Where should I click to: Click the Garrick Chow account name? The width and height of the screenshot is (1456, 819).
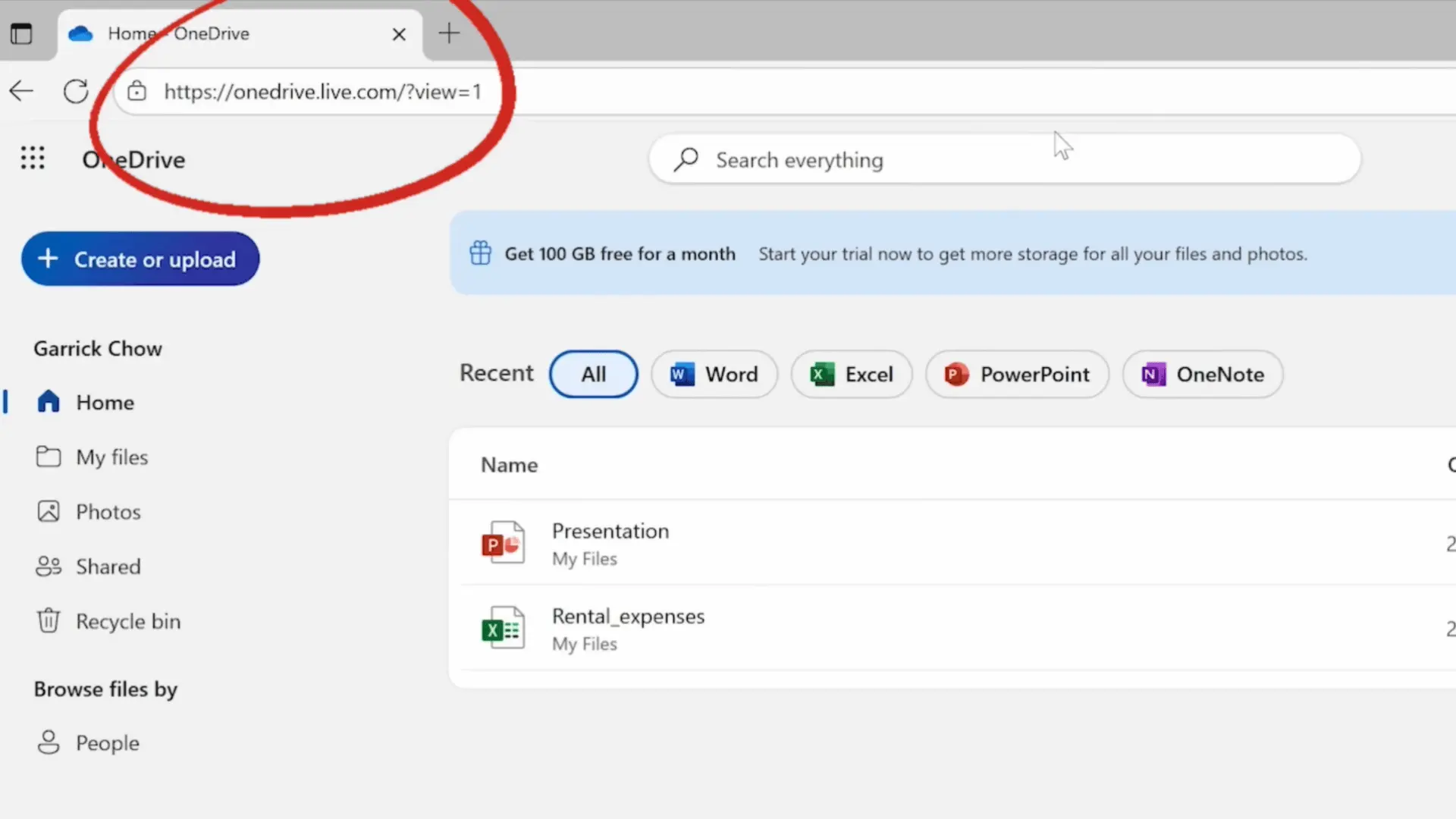[98, 348]
